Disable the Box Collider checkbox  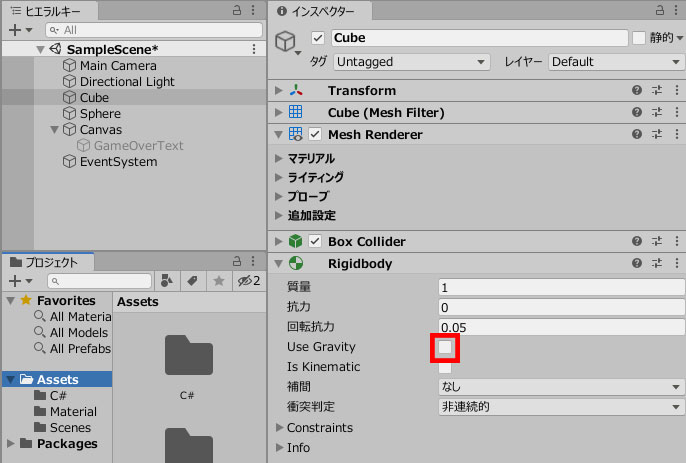315,241
